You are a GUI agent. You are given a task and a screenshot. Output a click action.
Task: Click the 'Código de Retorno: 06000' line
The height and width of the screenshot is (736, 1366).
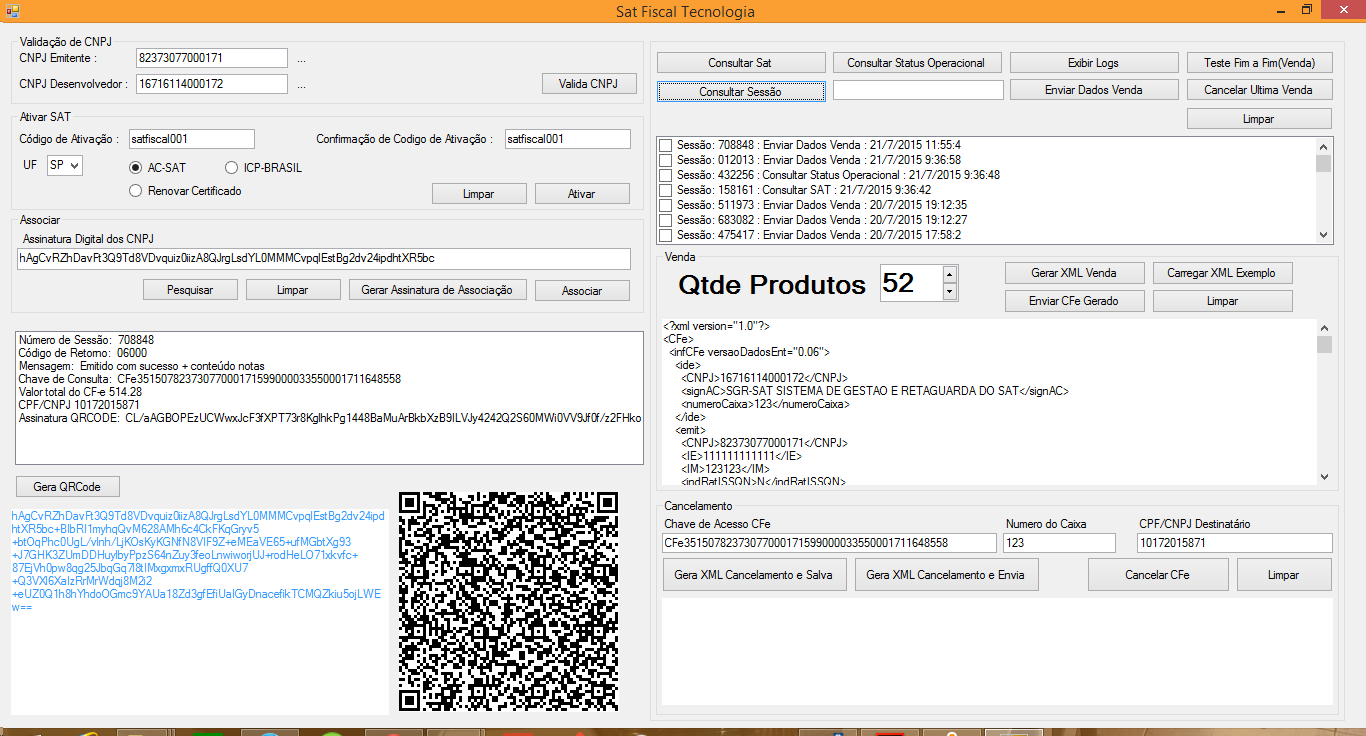tap(83, 353)
